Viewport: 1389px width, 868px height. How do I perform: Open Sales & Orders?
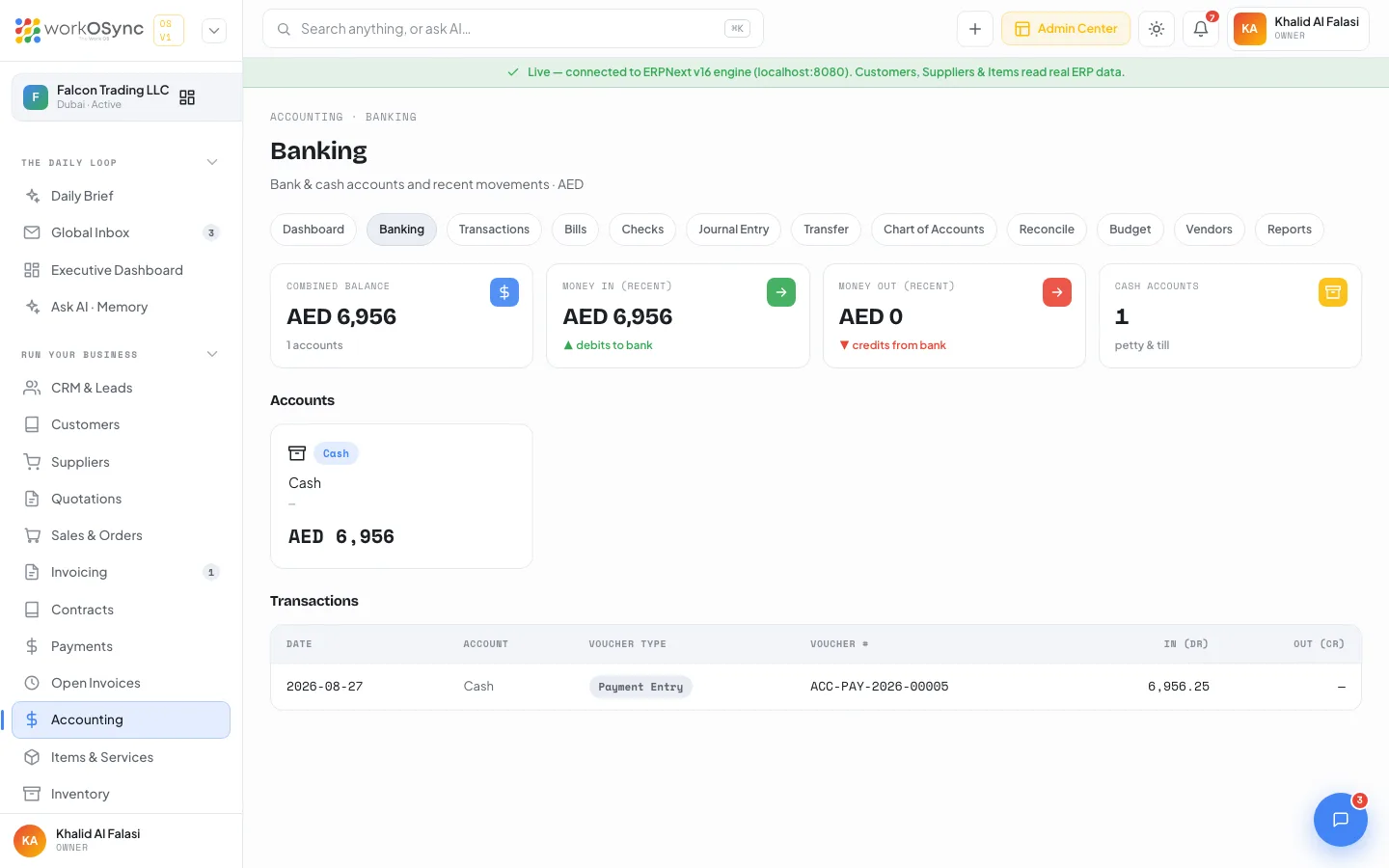point(122,535)
